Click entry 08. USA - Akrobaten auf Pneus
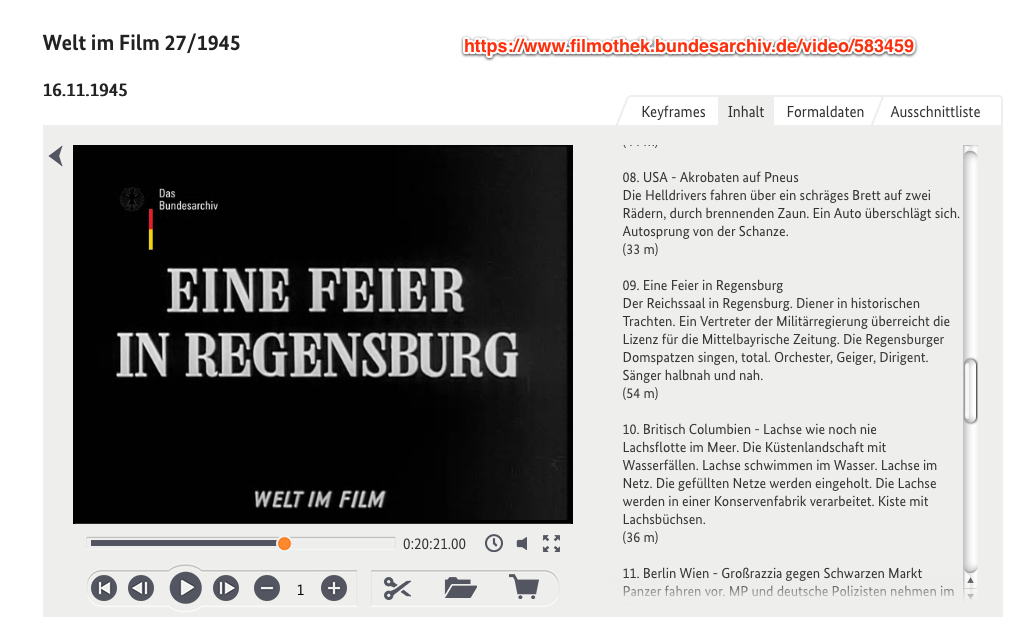 coord(710,177)
